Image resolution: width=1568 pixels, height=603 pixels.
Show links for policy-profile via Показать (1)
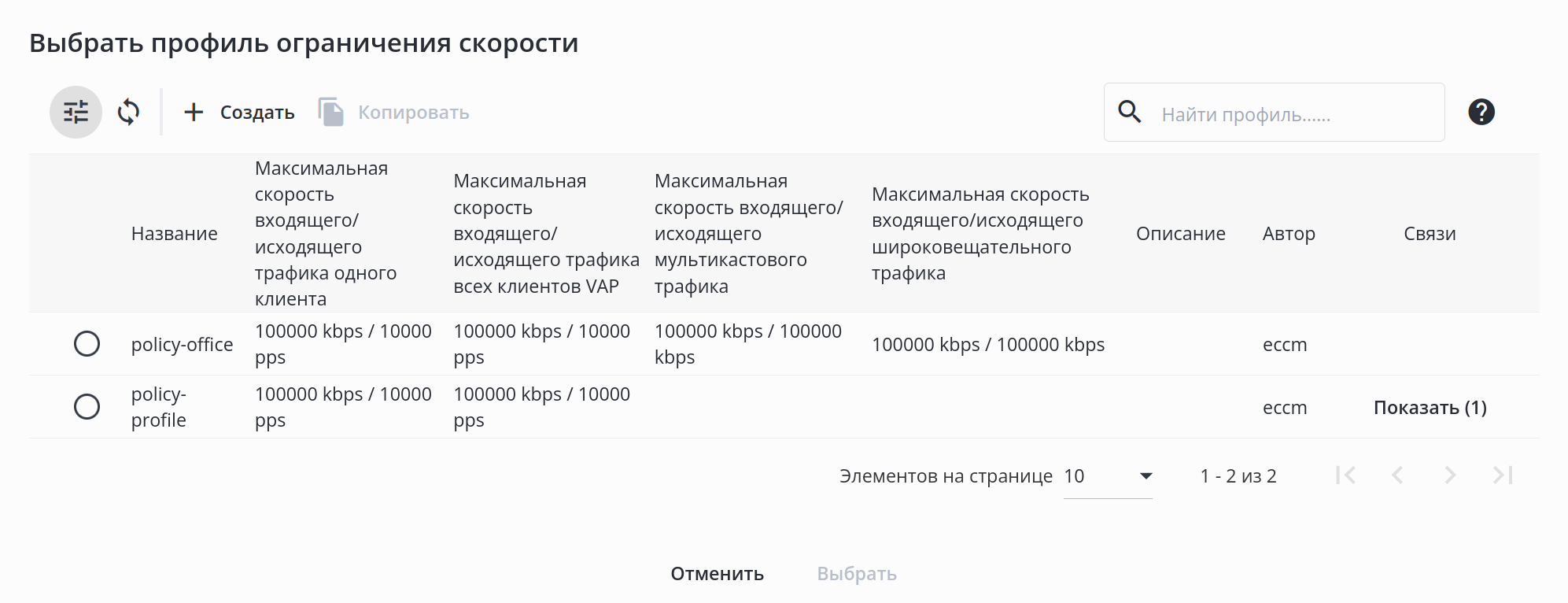[x=1430, y=408]
